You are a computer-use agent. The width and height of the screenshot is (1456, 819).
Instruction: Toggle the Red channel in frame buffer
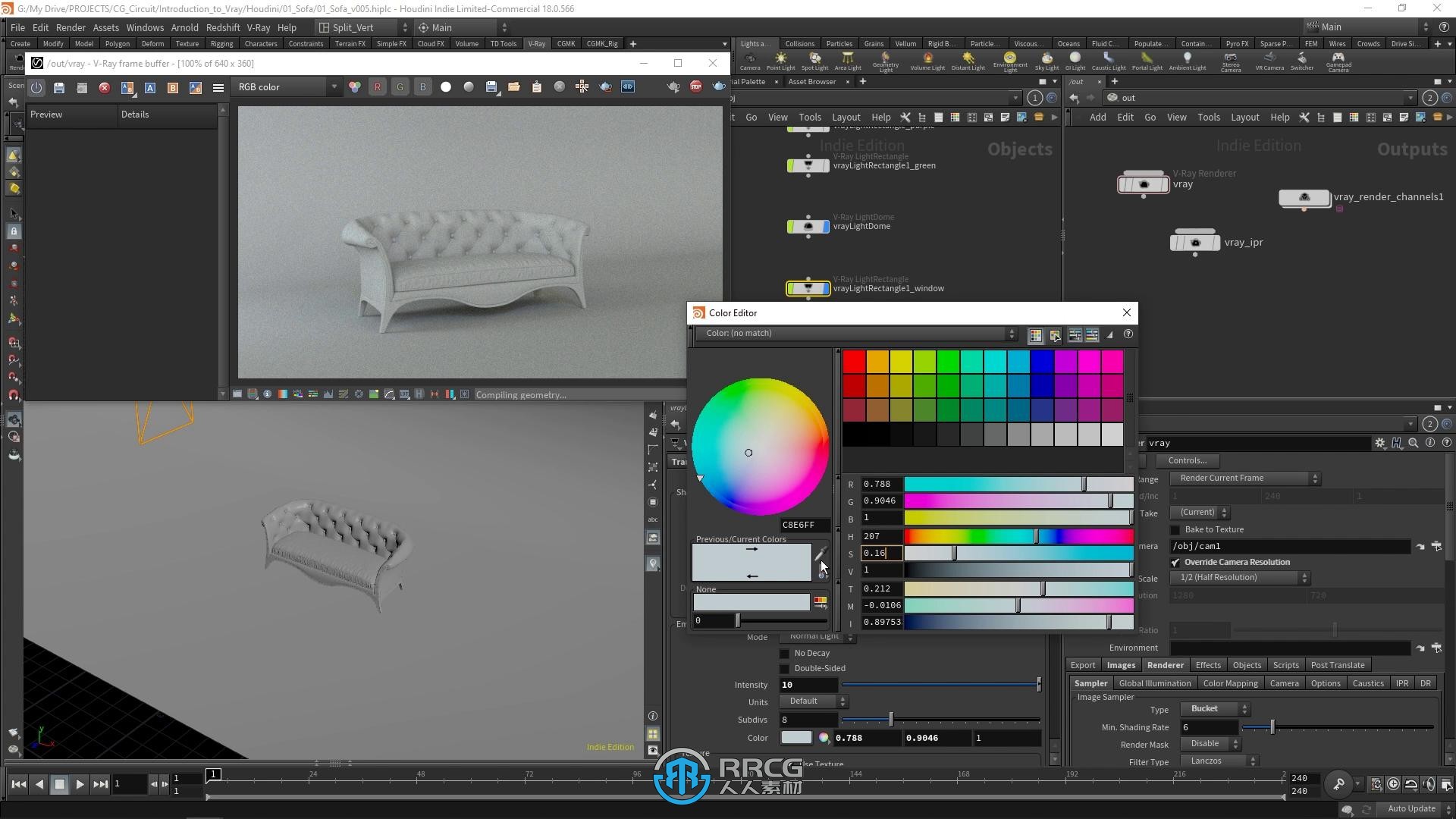click(377, 87)
